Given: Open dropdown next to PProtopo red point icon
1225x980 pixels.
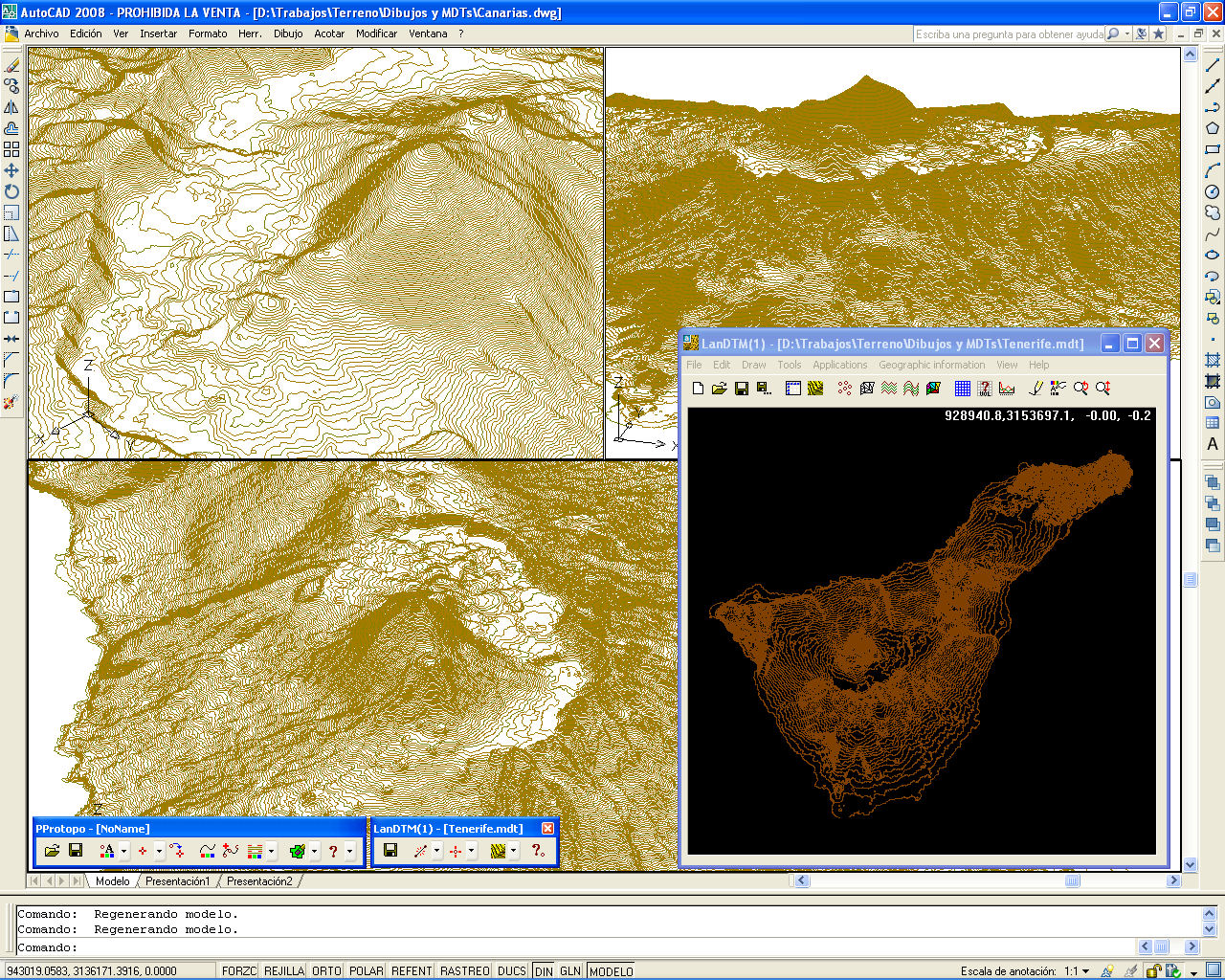Looking at the screenshot, I should [x=160, y=851].
